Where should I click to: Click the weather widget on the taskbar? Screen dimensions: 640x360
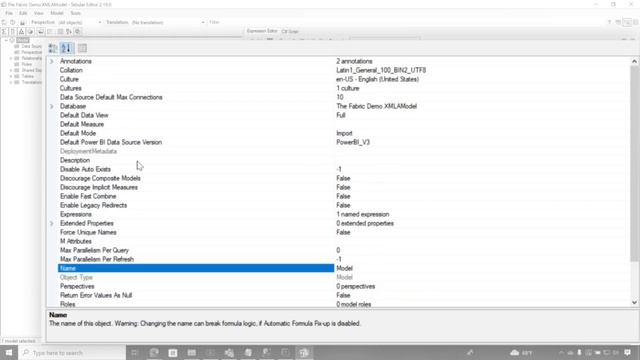[521, 353]
